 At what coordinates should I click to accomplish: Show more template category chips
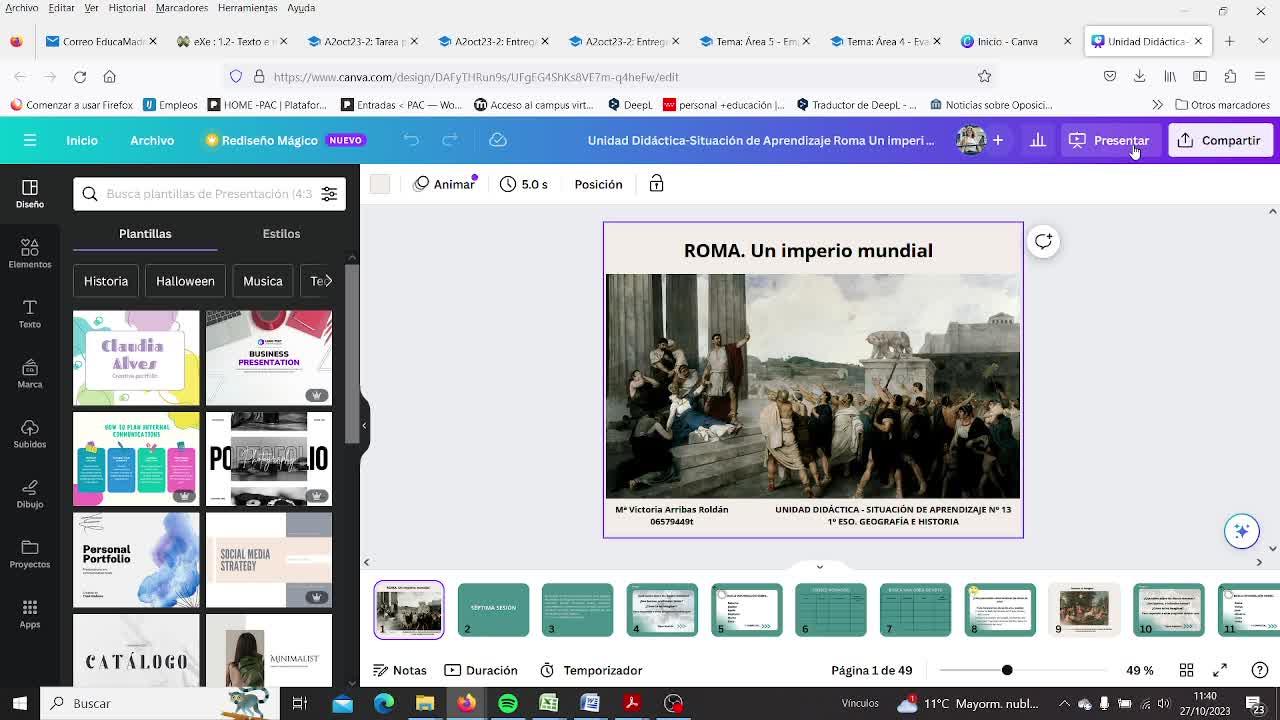coord(327,281)
